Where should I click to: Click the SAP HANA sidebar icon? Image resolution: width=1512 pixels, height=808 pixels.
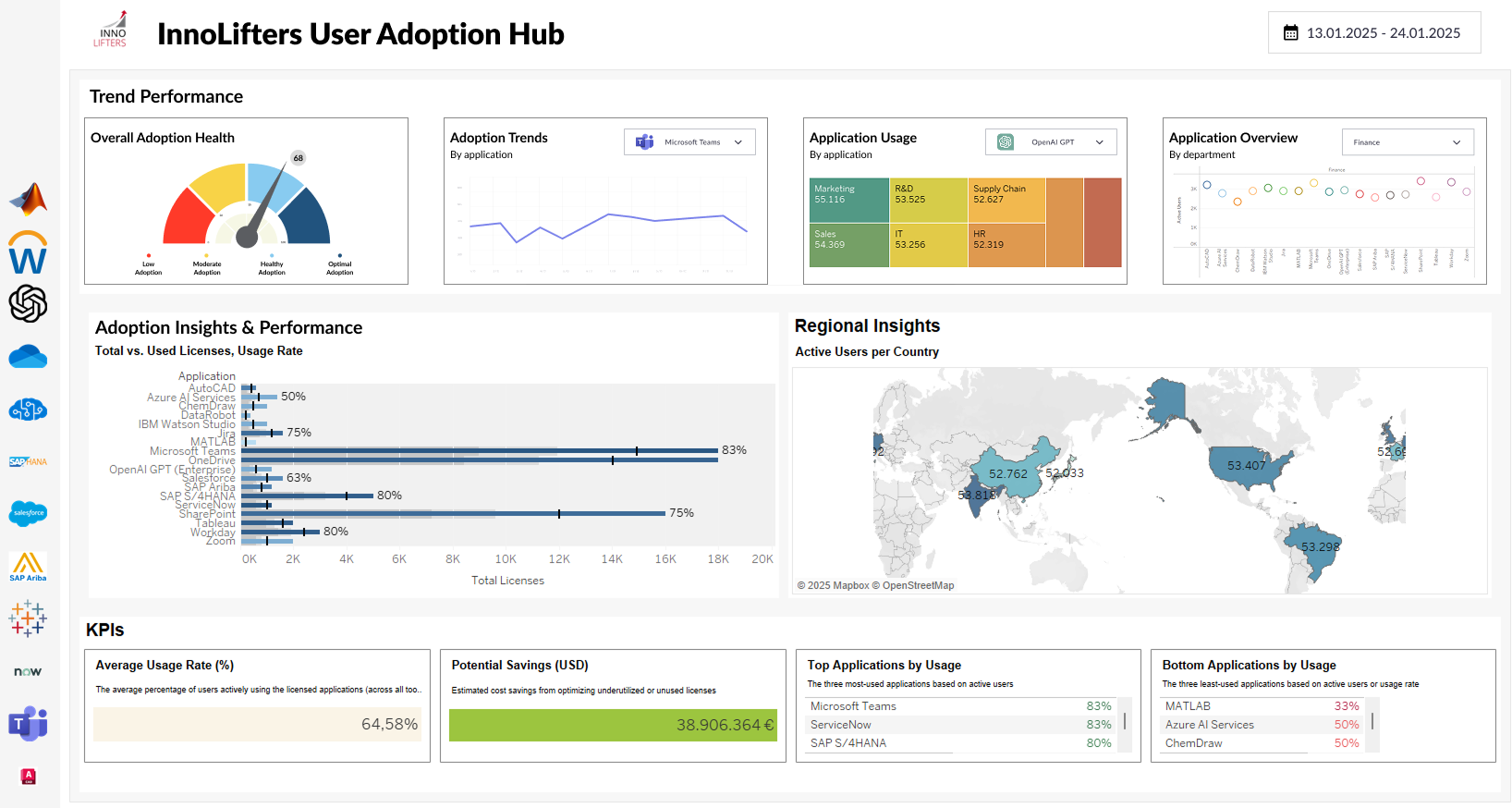(28, 461)
